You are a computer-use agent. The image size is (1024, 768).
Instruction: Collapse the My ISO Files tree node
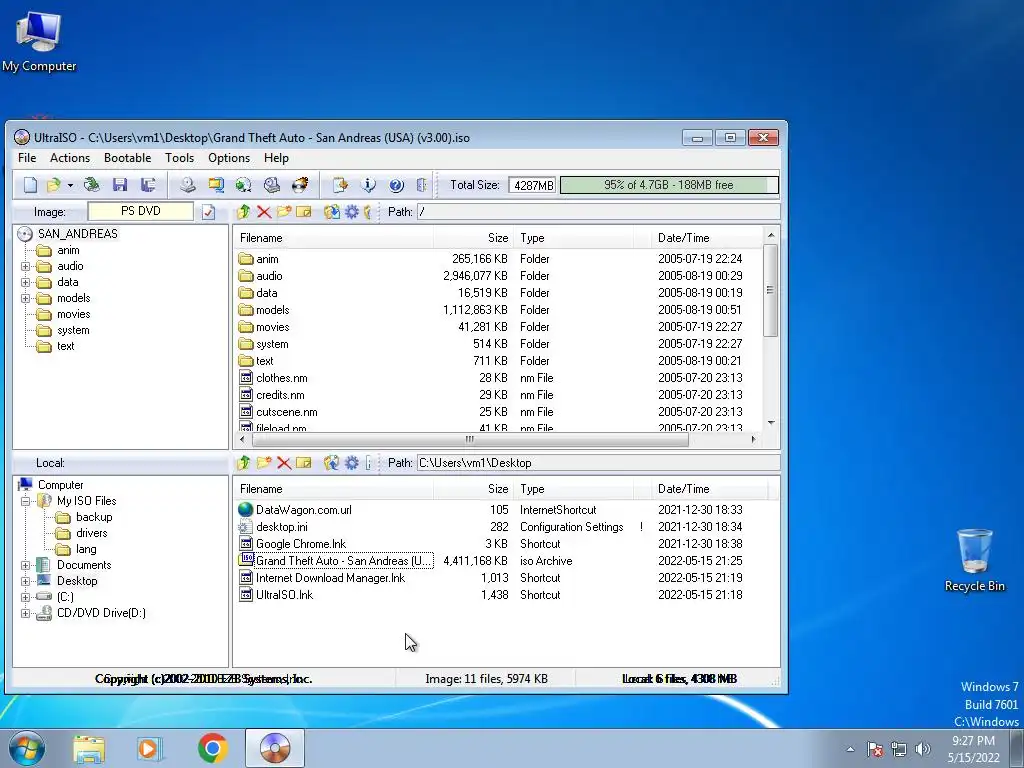(x=25, y=501)
